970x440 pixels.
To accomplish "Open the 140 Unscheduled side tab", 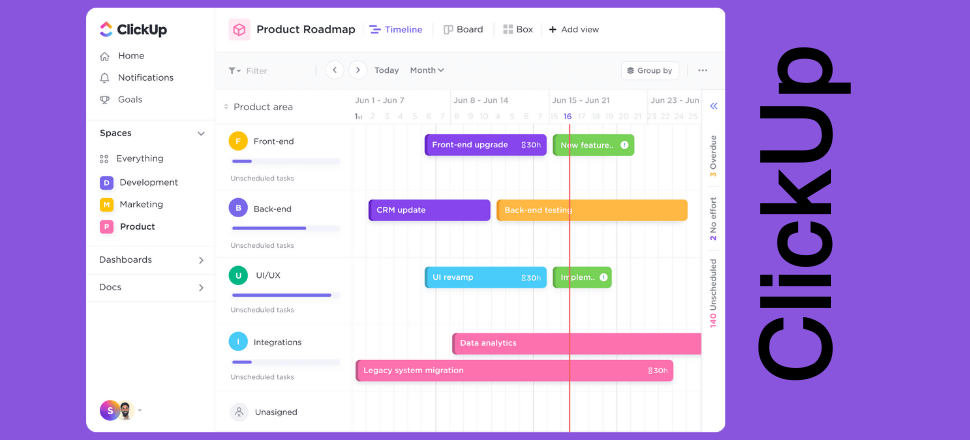I will [x=713, y=293].
